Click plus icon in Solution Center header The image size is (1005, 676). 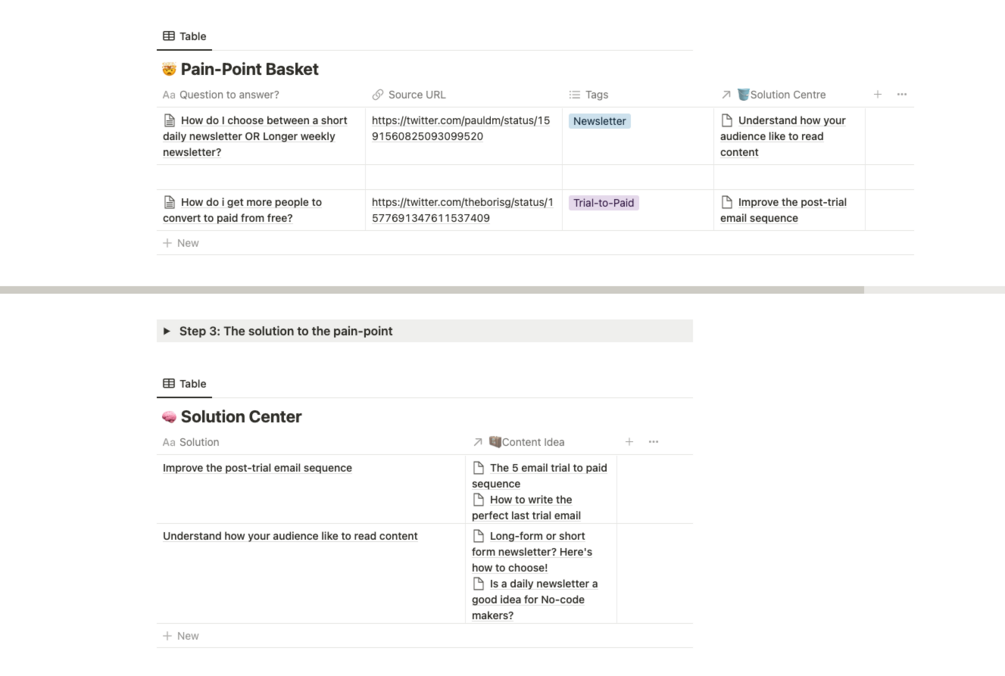coord(629,441)
